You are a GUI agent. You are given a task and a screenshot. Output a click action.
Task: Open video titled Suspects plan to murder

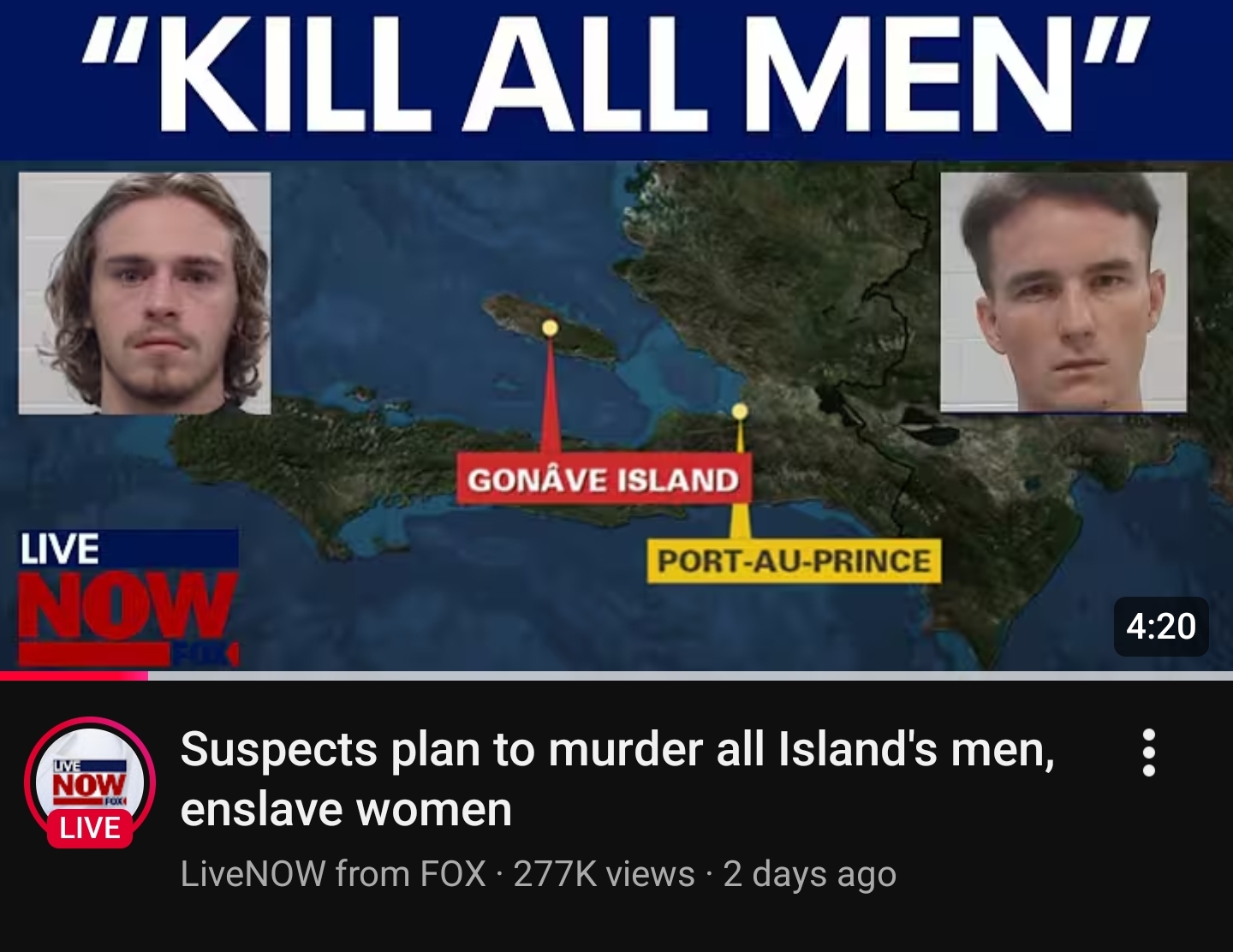617,779
